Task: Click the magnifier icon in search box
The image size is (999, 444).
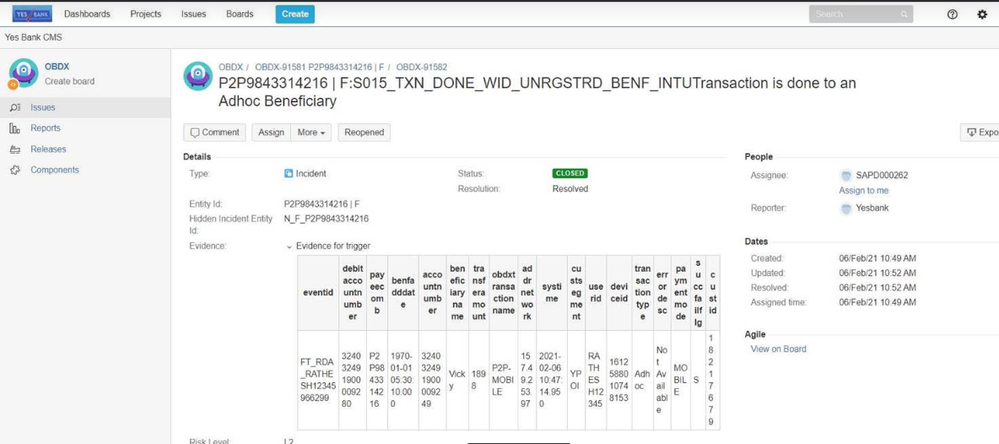Action: point(904,14)
